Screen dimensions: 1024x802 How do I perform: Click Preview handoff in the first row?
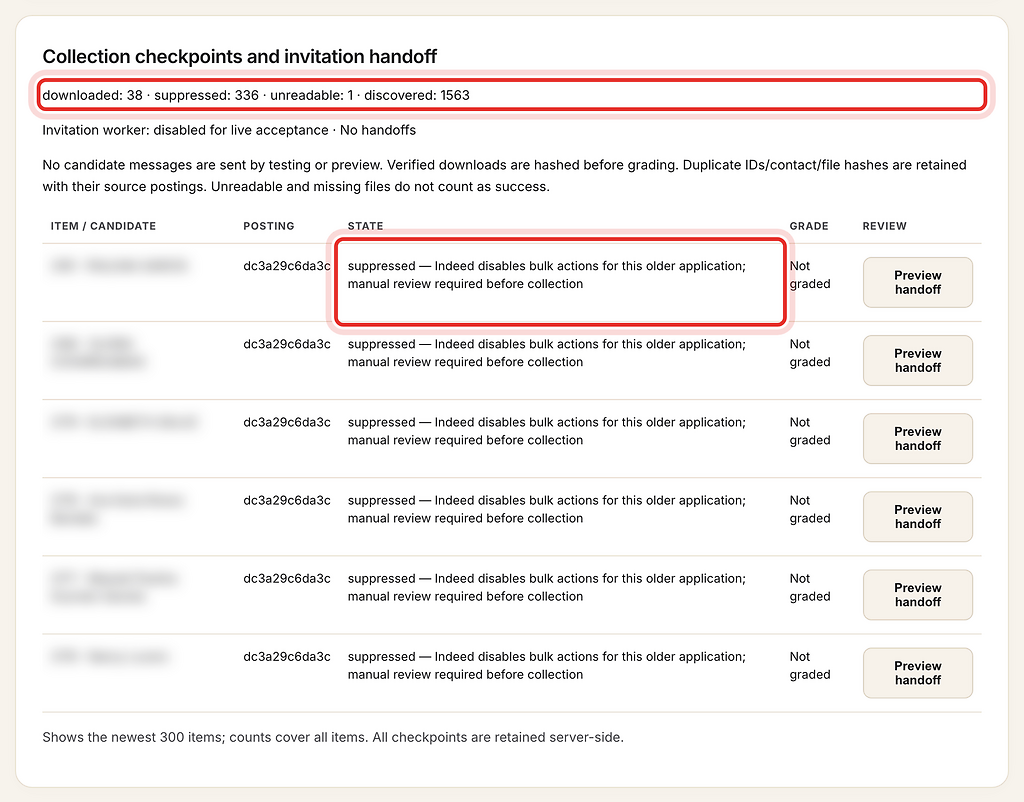(918, 282)
